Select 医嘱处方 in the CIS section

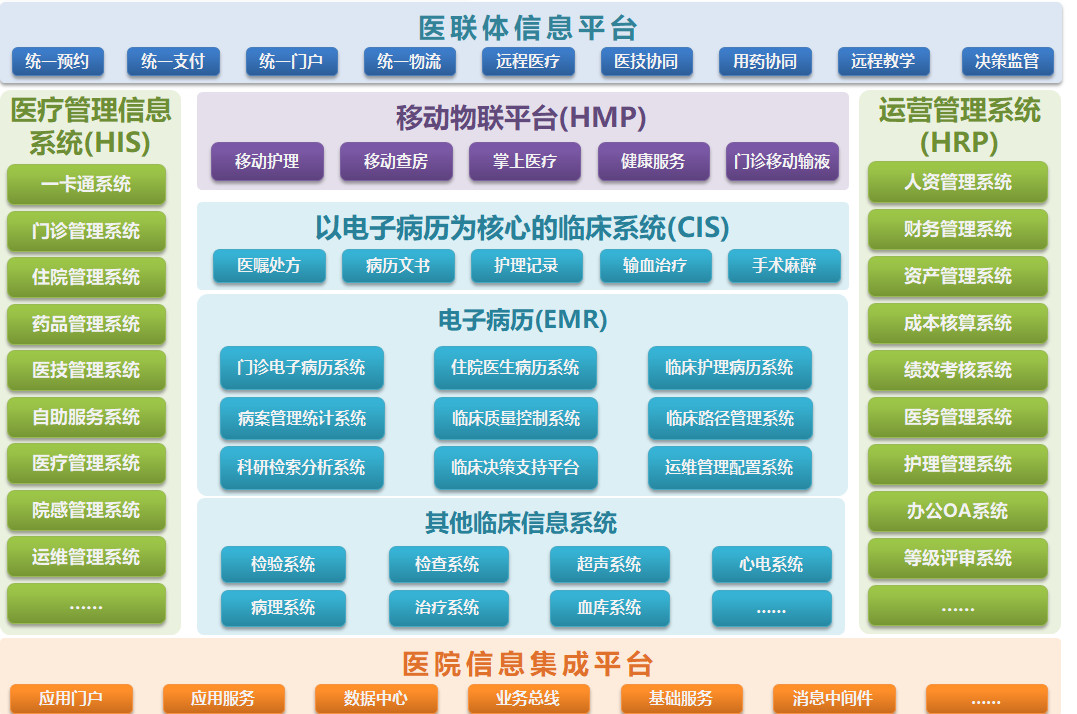tap(269, 266)
